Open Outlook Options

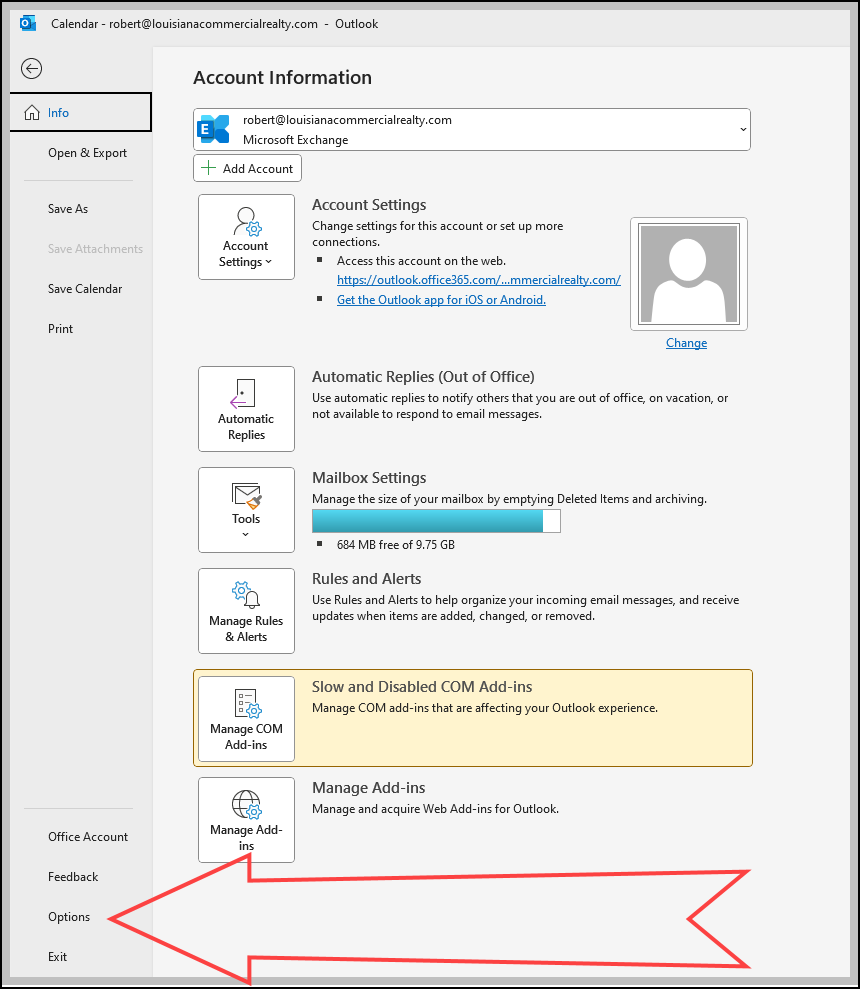coord(69,916)
